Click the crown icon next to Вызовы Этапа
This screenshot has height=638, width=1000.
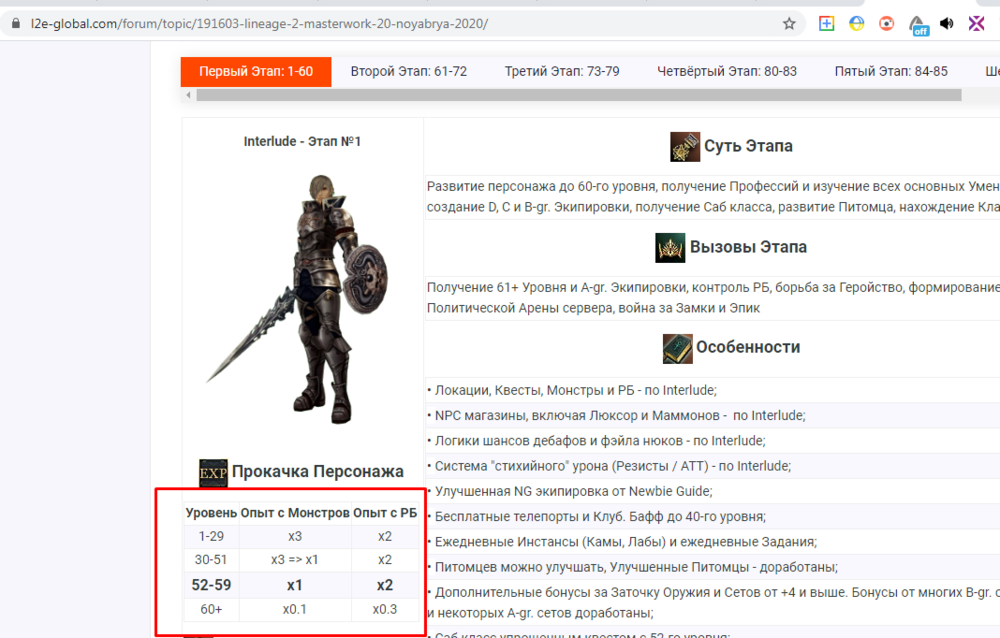click(670, 247)
